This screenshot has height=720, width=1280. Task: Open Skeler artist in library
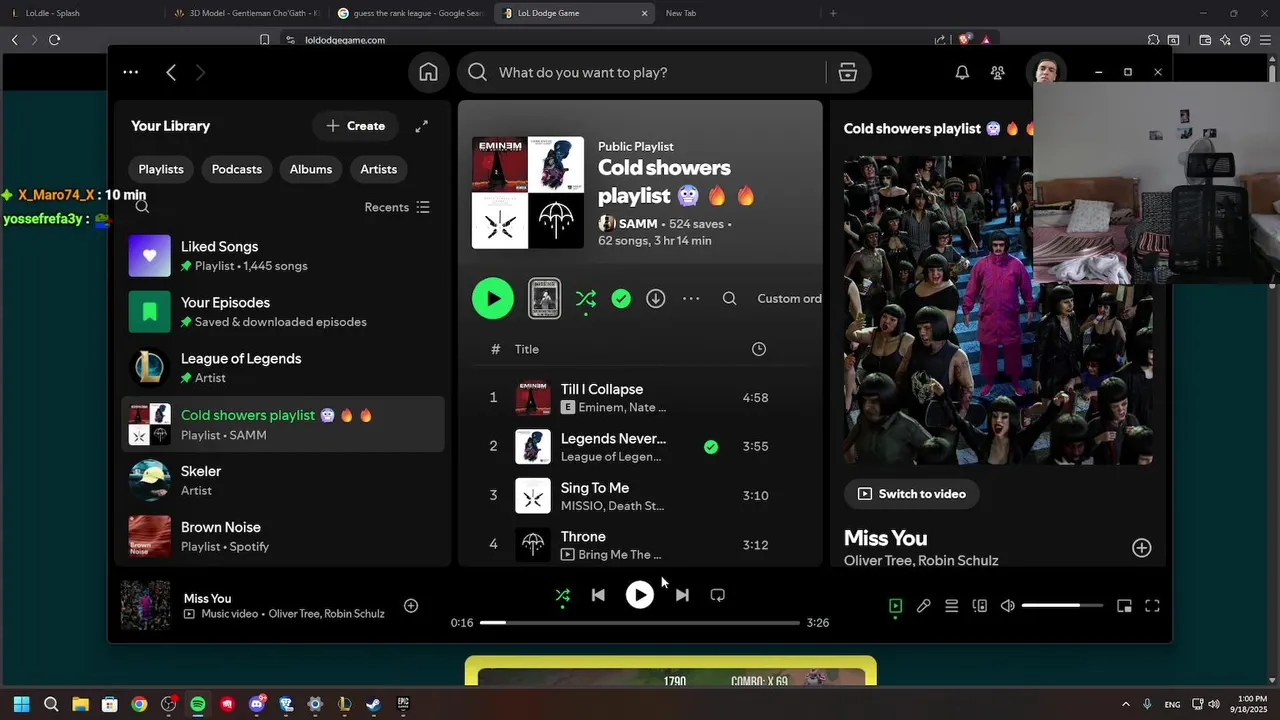283,480
